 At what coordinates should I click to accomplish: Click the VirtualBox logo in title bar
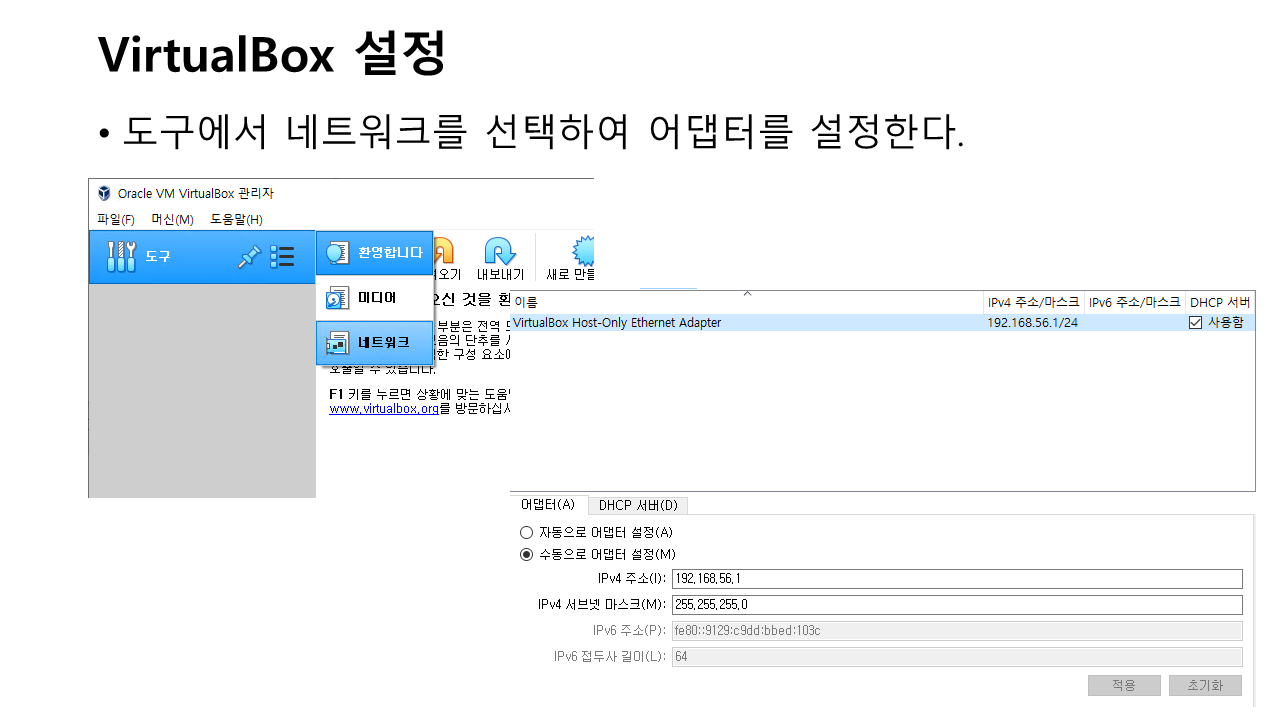(105, 193)
